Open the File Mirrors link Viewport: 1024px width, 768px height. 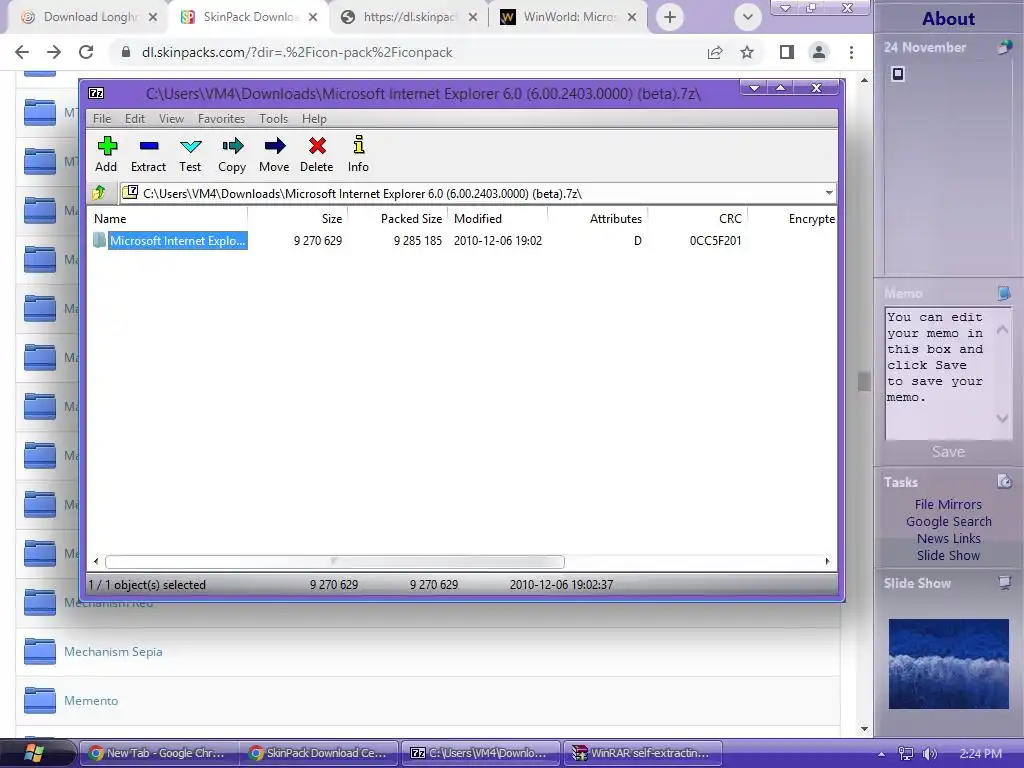pyautogui.click(x=948, y=504)
